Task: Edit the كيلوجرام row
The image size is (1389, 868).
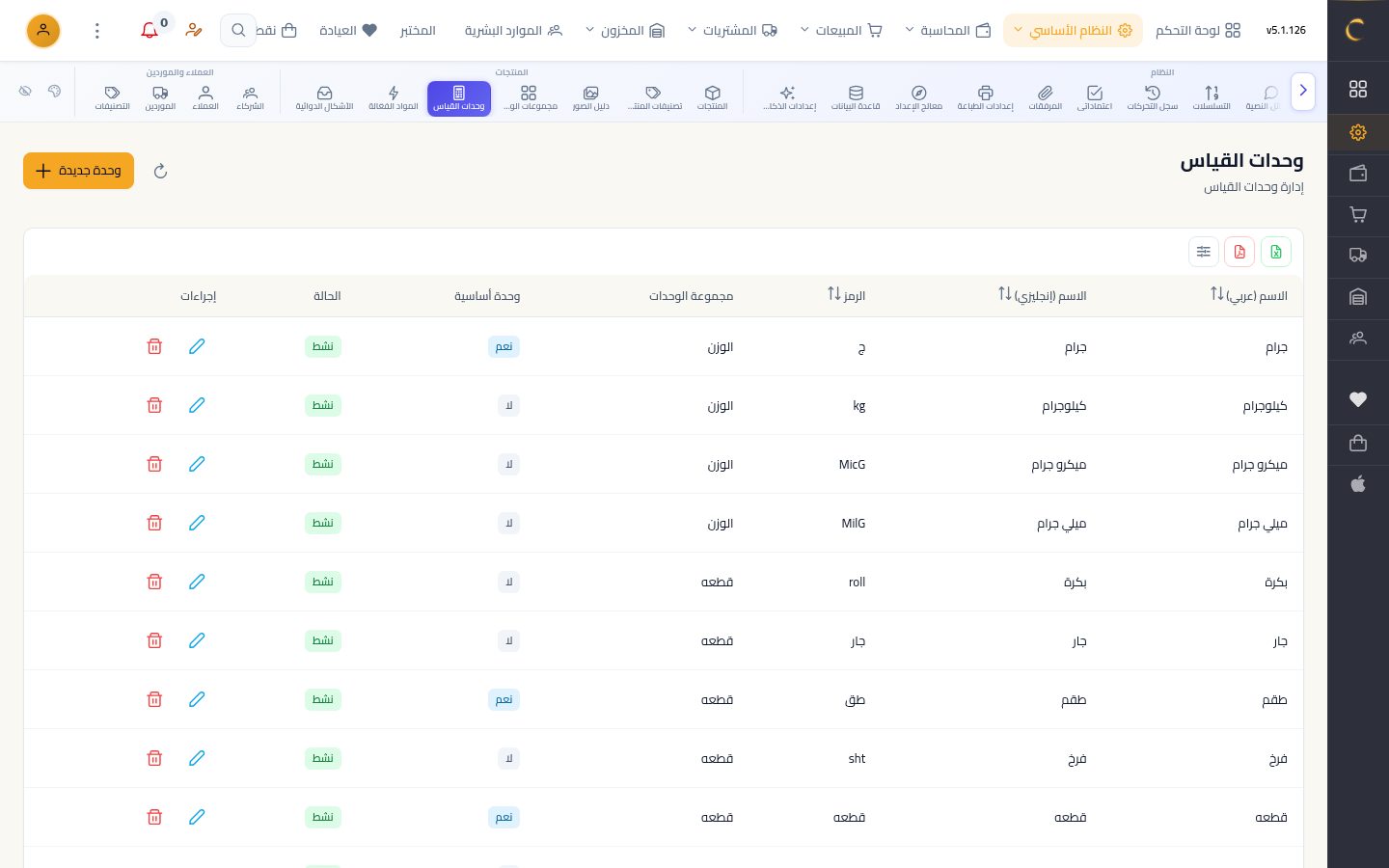Action: (x=197, y=405)
